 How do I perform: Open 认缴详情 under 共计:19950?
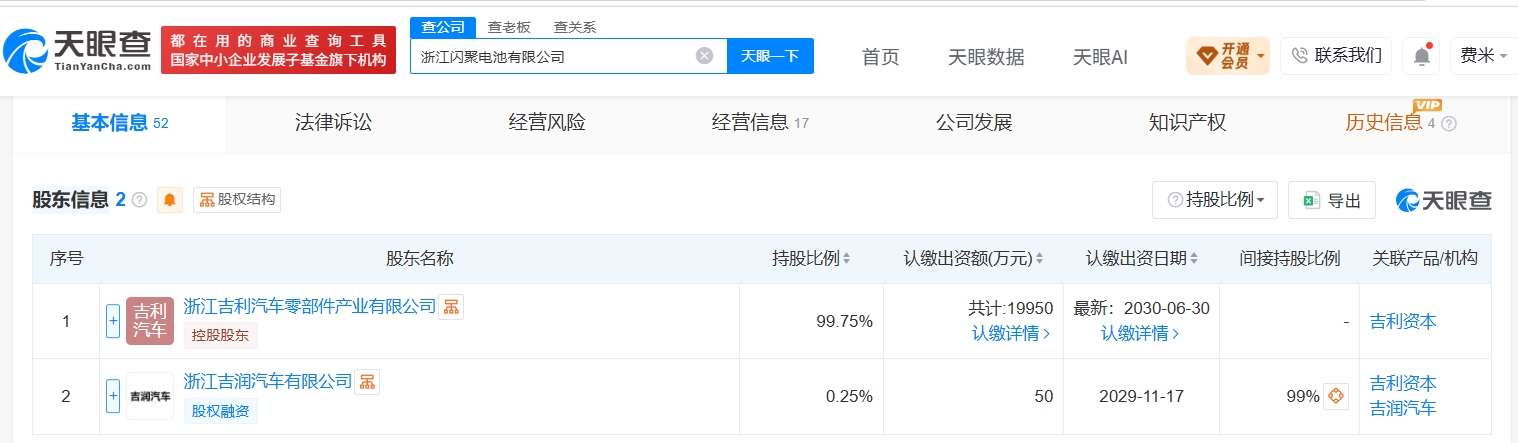(x=1011, y=334)
